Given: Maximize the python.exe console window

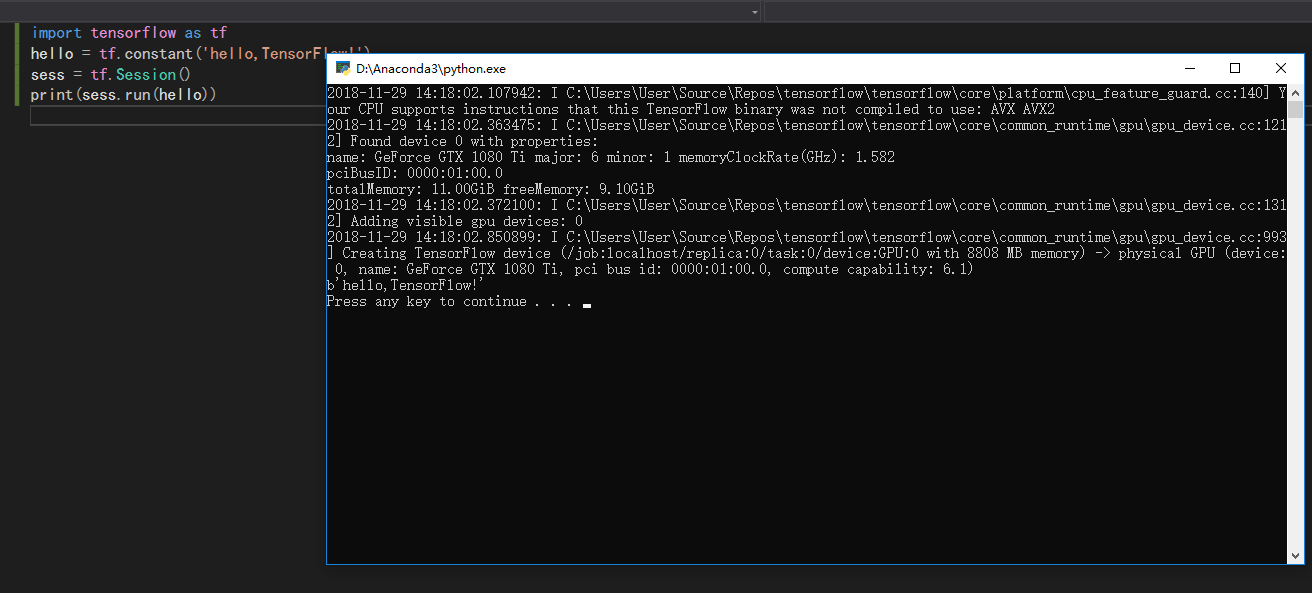Looking at the screenshot, I should (1234, 68).
